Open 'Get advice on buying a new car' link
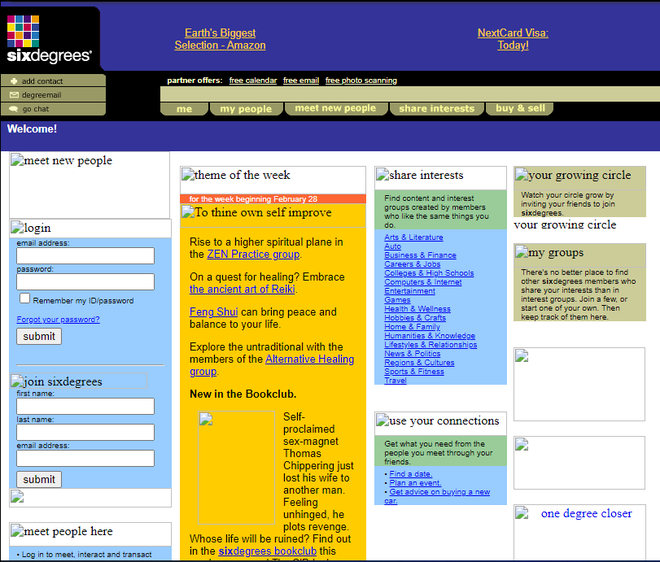Image resolution: width=660 pixels, height=562 pixels. pyautogui.click(x=437, y=496)
